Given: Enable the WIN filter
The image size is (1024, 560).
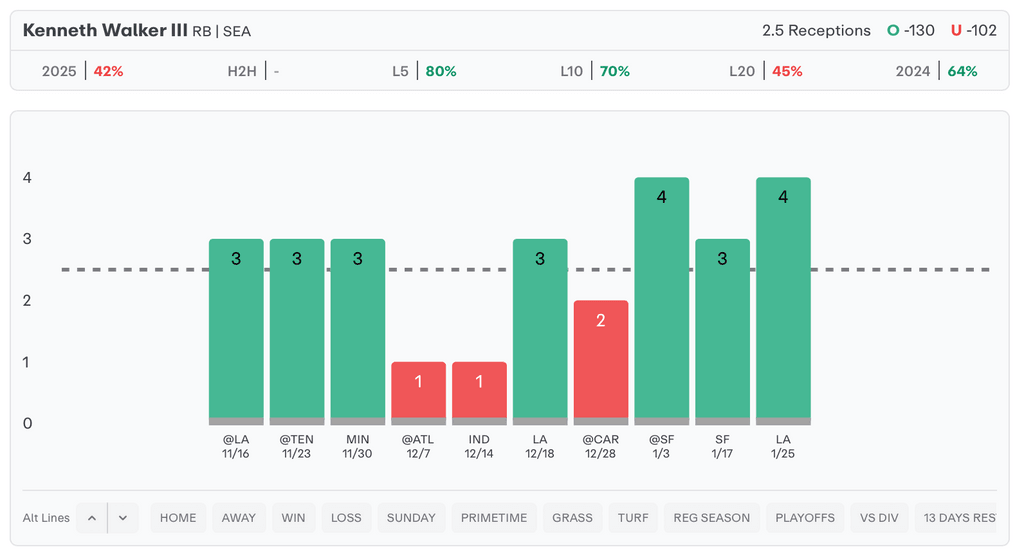Looking at the screenshot, I should tap(293, 518).
